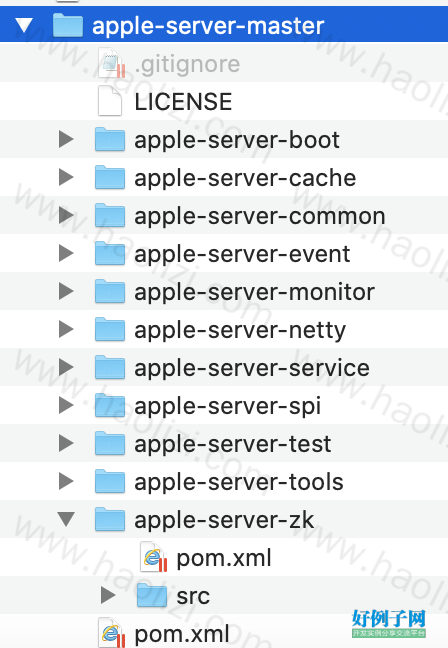The height and width of the screenshot is (648, 448).
Task: Click the apple-server-master folder icon
Action: click(68, 25)
